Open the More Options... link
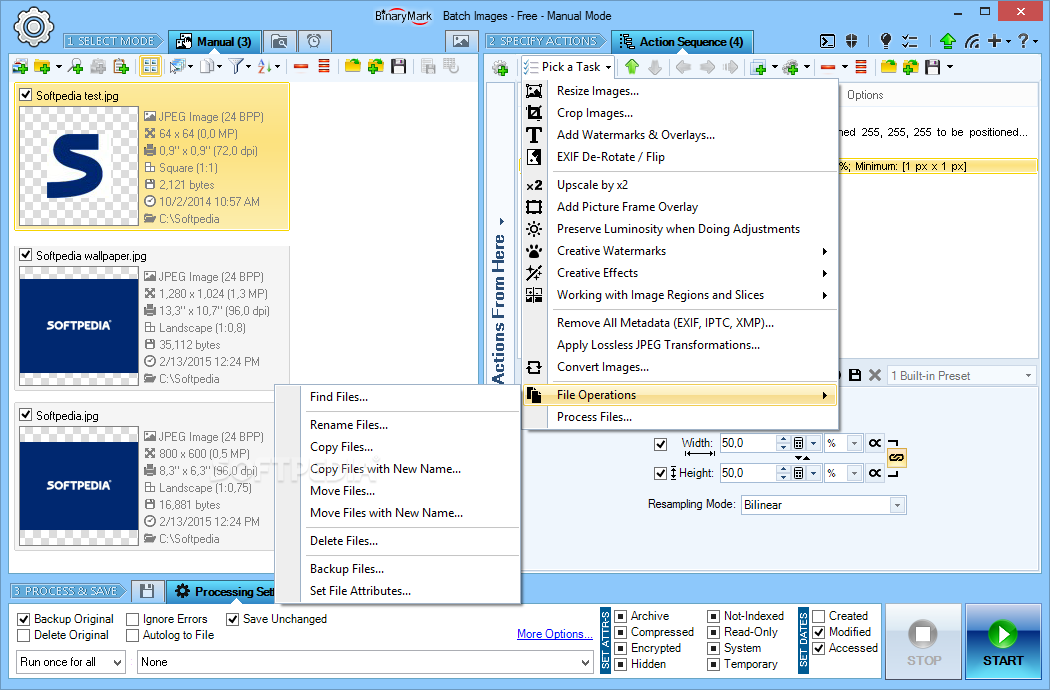 (x=554, y=634)
